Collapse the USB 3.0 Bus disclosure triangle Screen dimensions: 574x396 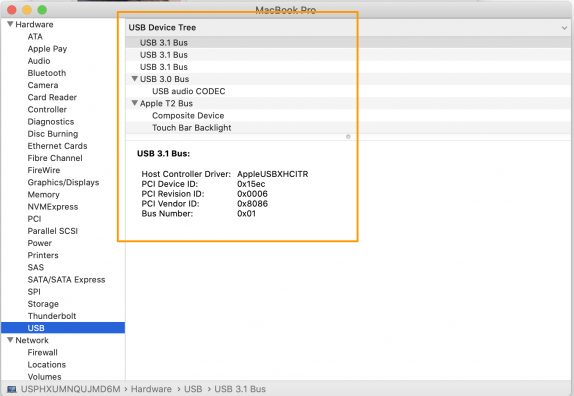(x=134, y=79)
